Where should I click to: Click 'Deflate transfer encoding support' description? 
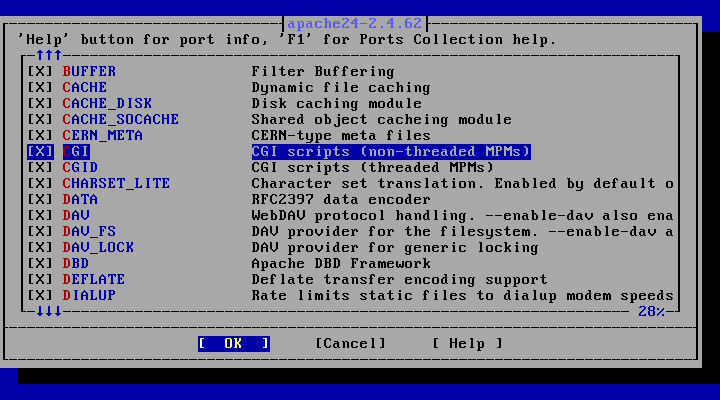pyautogui.click(x=399, y=280)
